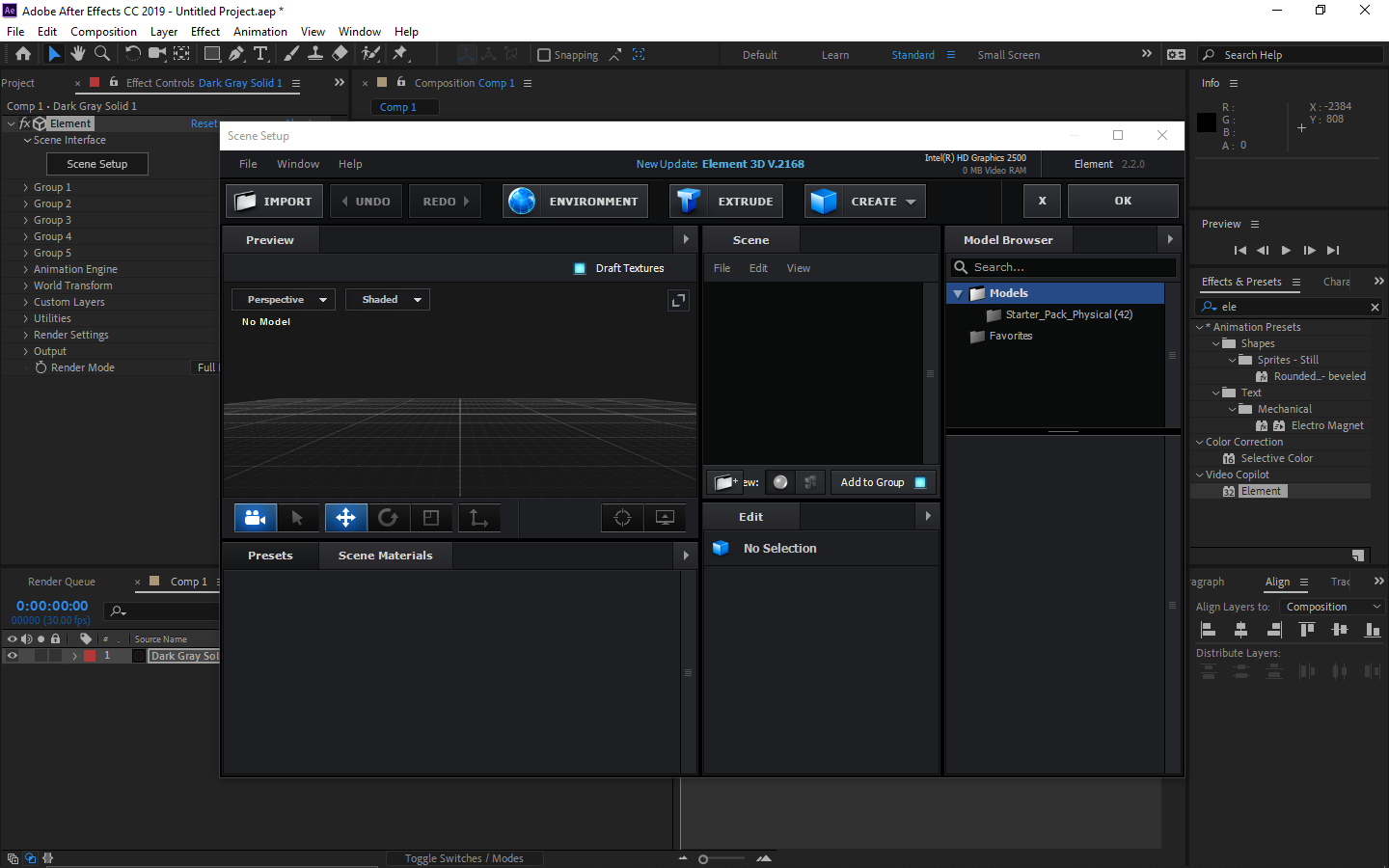Open the Composition menu in menu bar
Image resolution: width=1389 pixels, height=868 pixels.
point(103,31)
